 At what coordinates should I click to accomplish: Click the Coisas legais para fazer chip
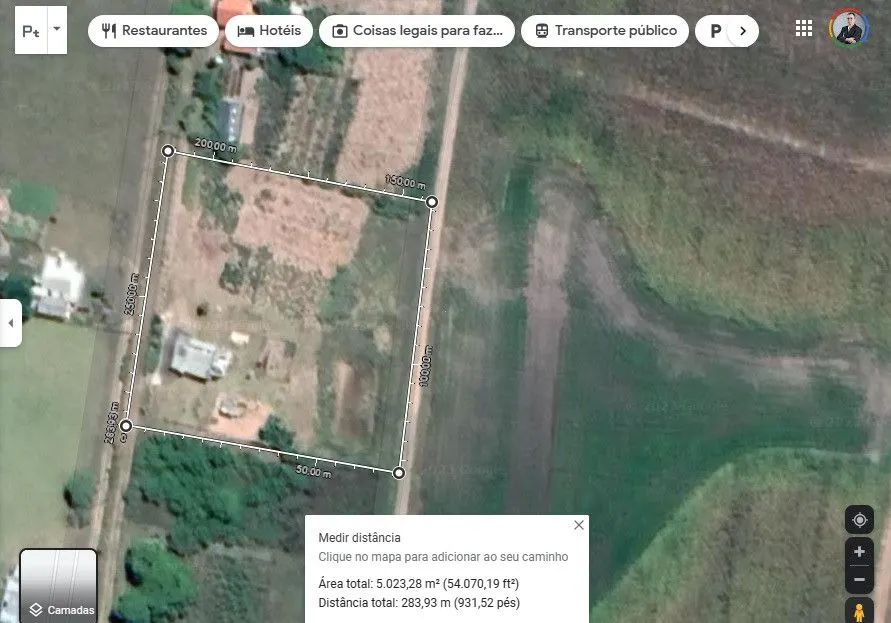tap(417, 31)
